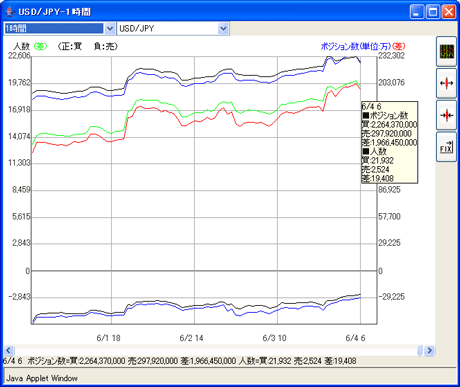460x387 pixels.
Task: Click the green (差) legend marker
Action: point(41,46)
